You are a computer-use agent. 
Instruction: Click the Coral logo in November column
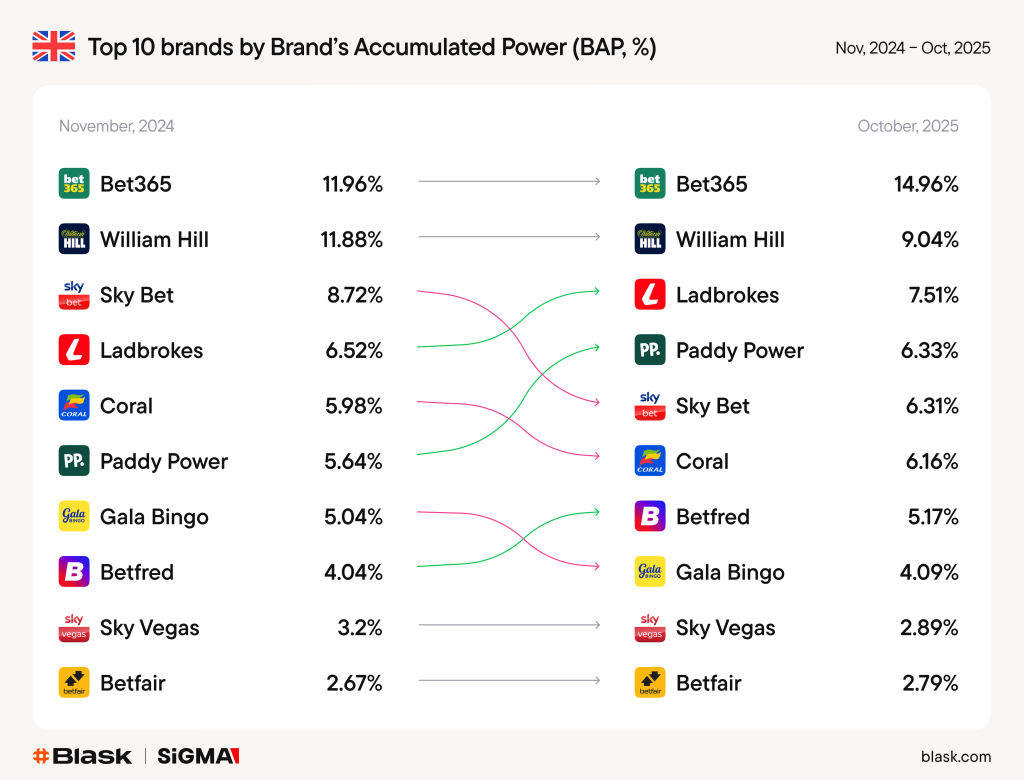coord(74,406)
